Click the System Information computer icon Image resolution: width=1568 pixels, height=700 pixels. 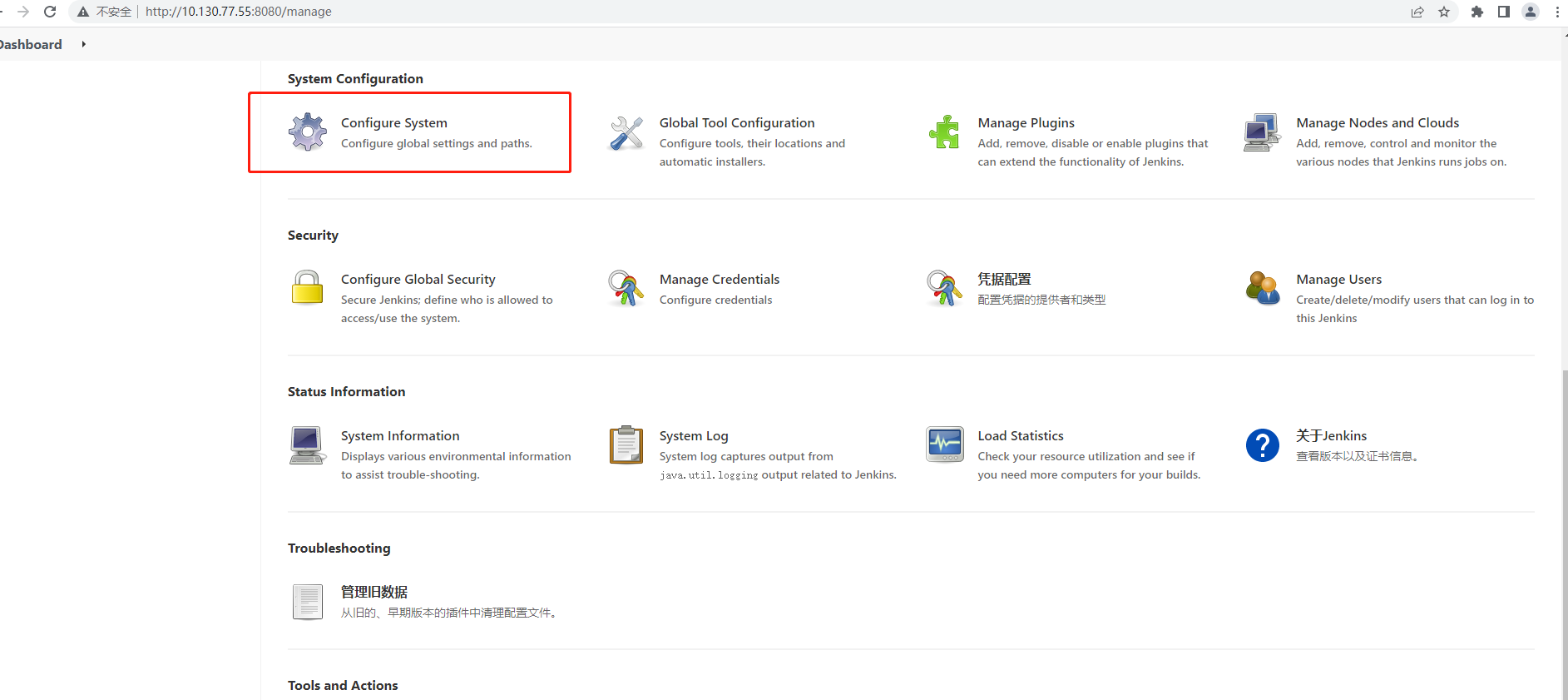pyautogui.click(x=307, y=445)
